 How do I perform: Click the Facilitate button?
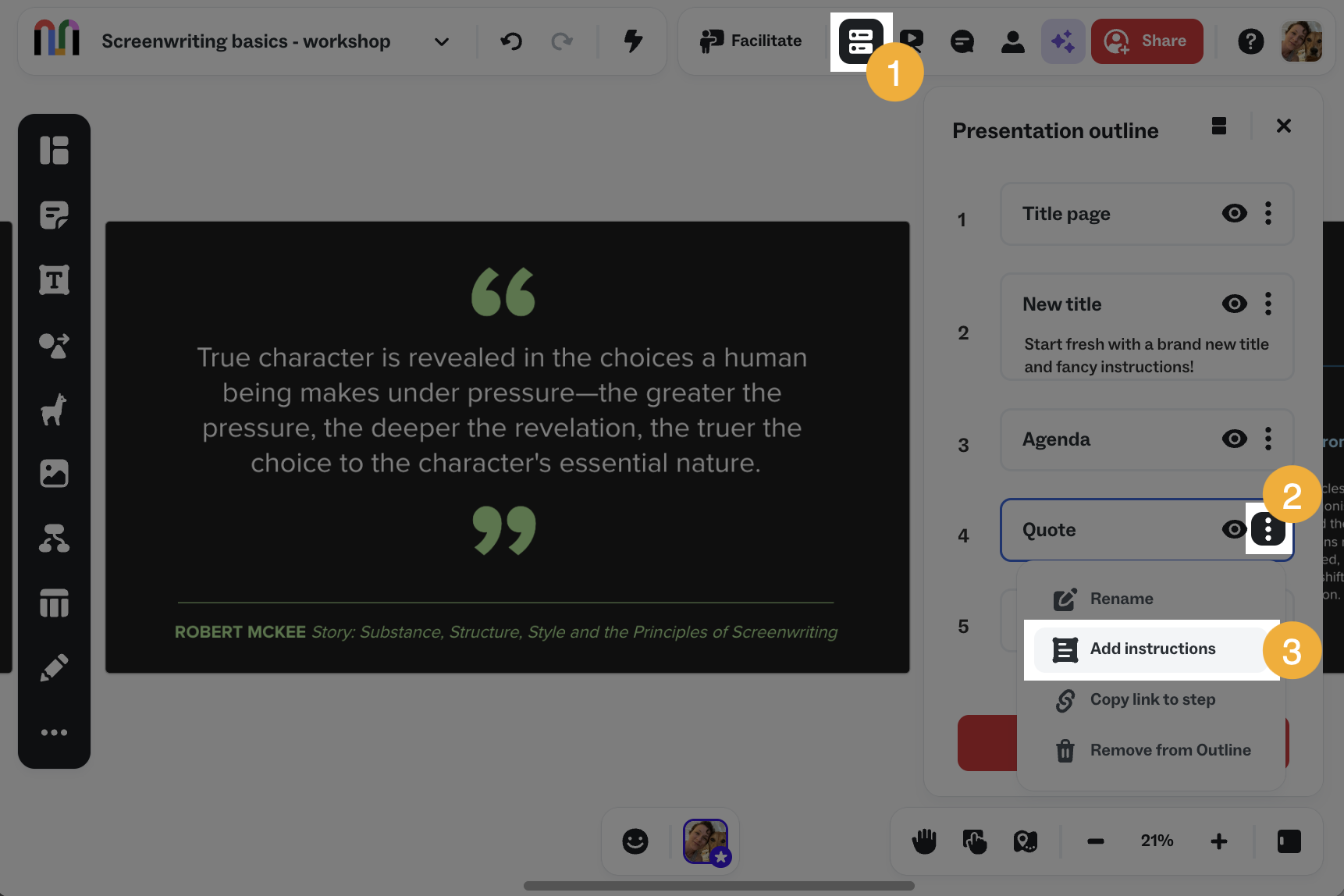tap(751, 41)
